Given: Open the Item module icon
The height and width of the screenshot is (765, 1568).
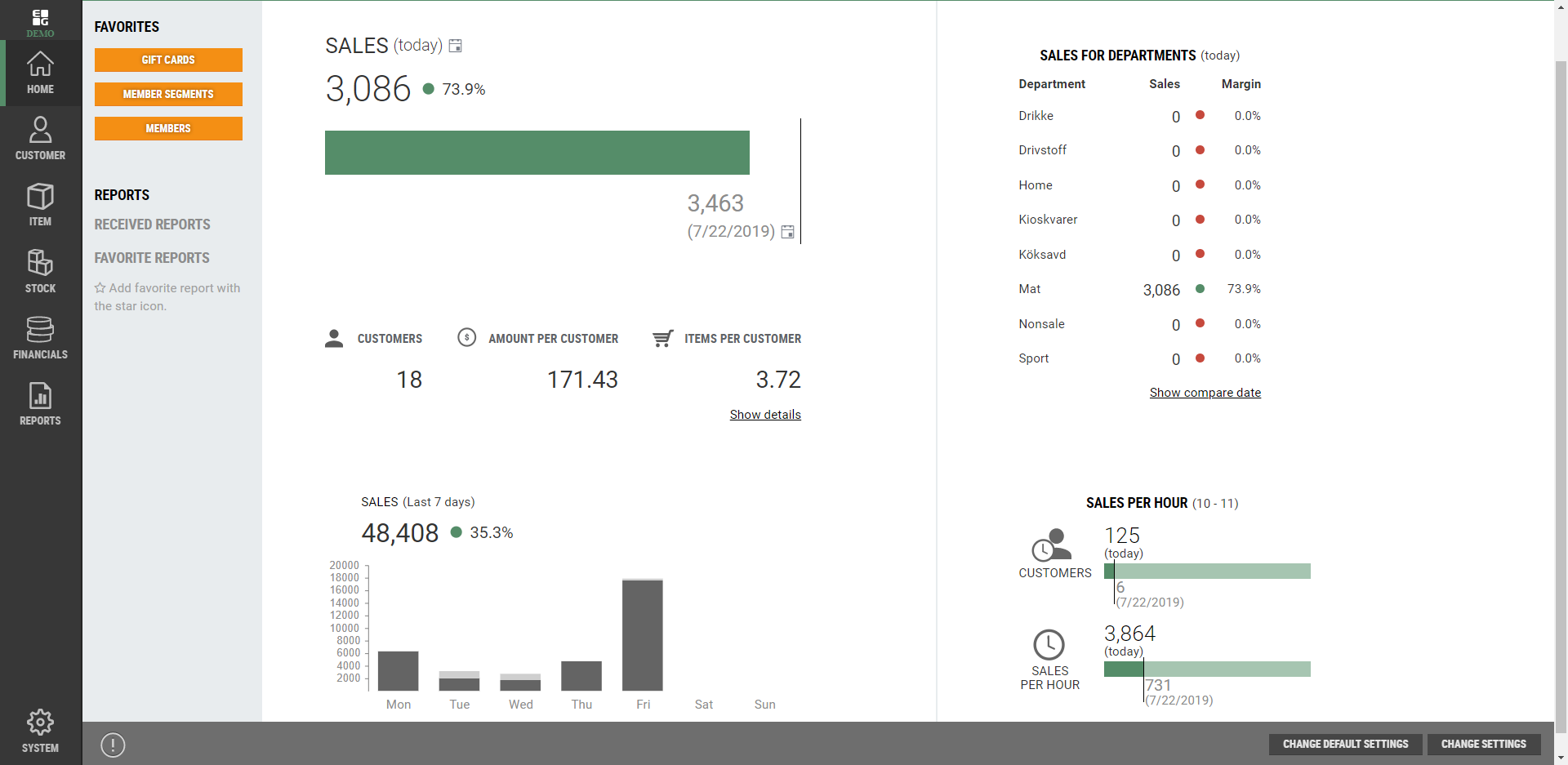Looking at the screenshot, I should (x=40, y=204).
